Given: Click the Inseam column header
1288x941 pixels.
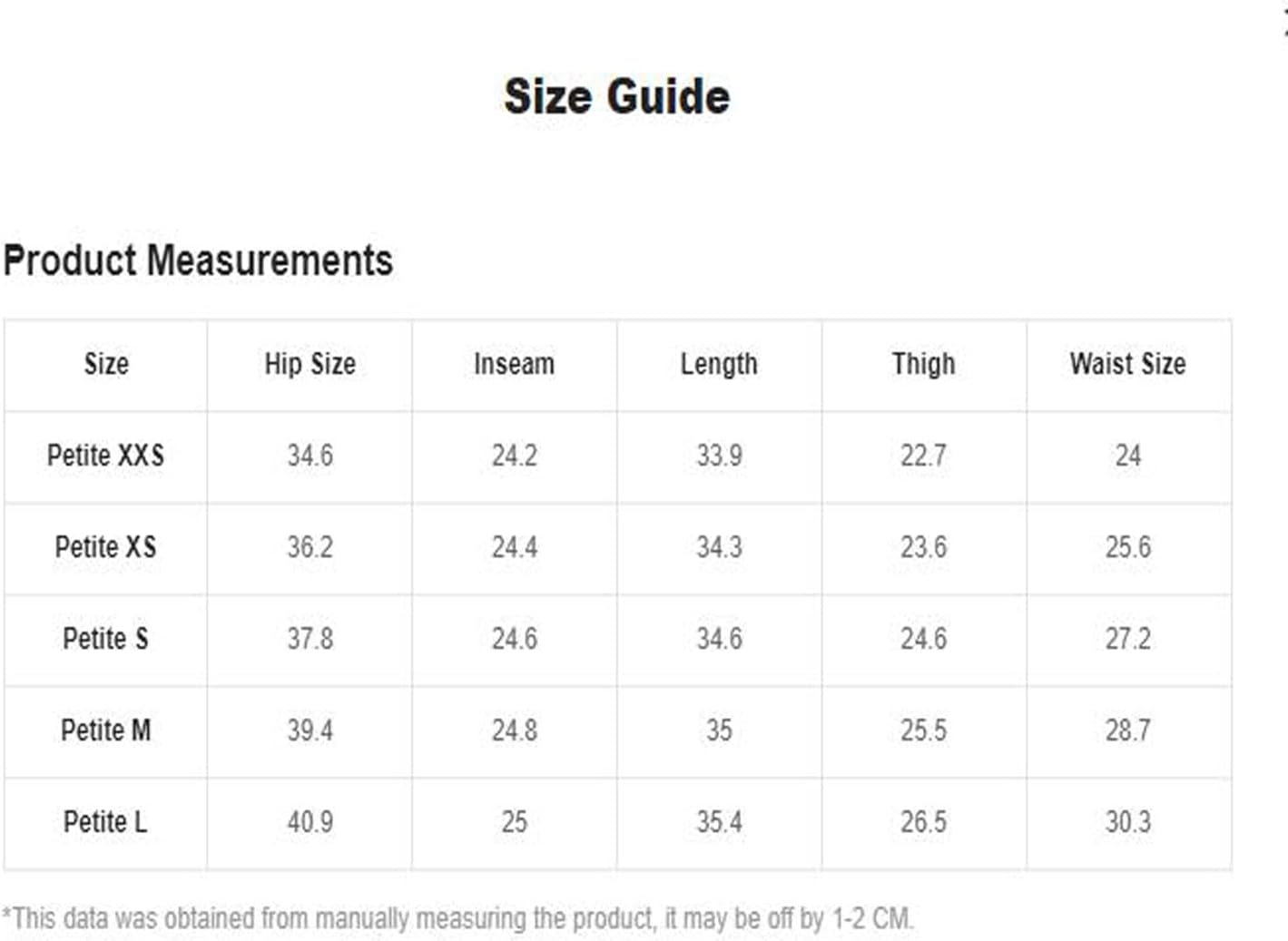Looking at the screenshot, I should coord(514,364).
